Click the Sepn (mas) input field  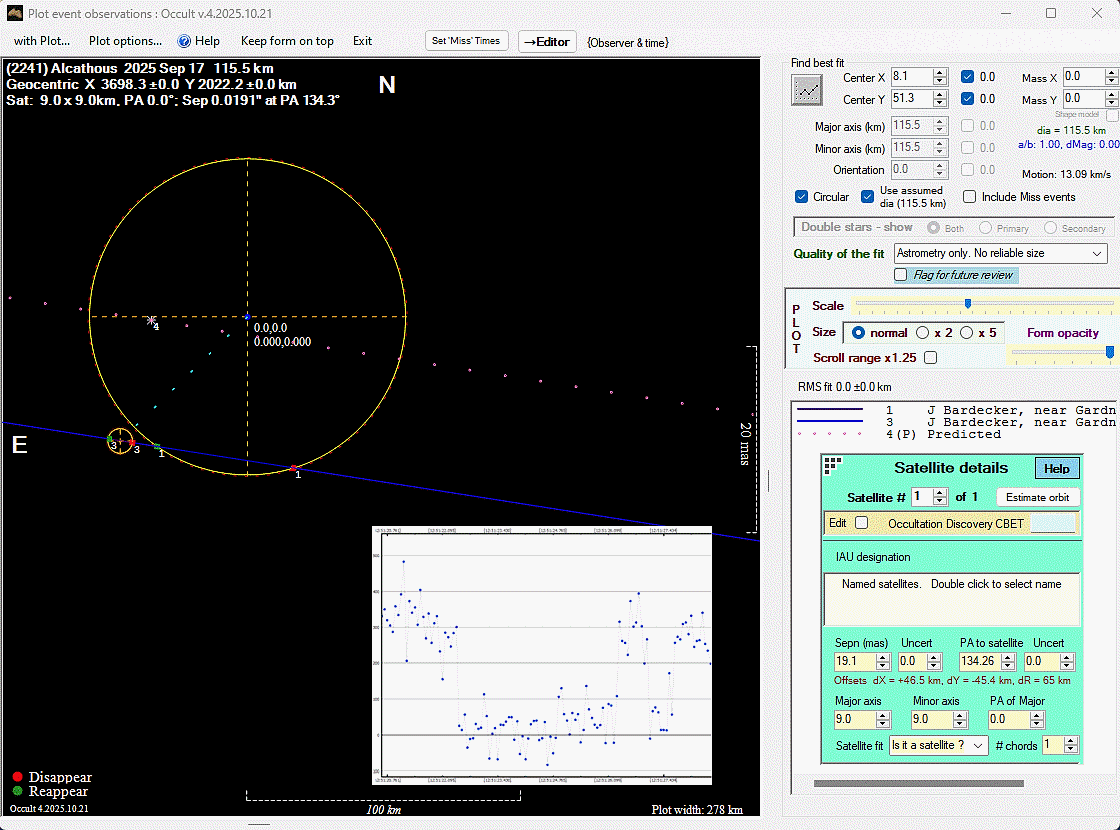[853, 661]
